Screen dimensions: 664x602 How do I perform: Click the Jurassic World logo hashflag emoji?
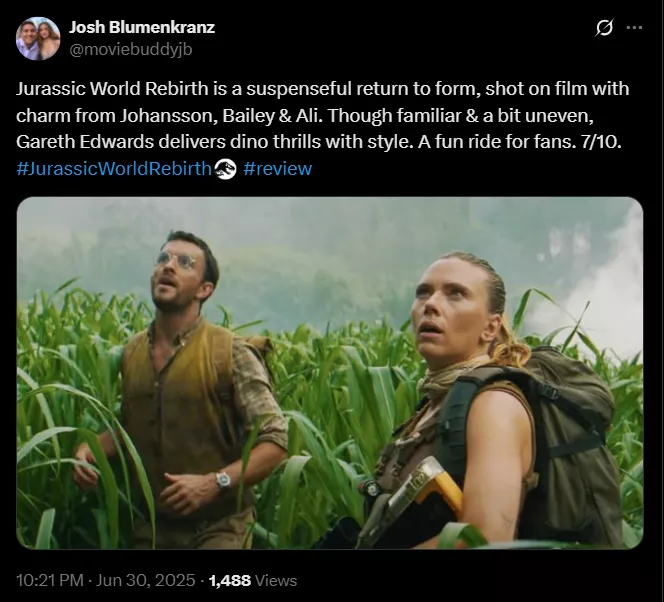[x=225, y=168]
